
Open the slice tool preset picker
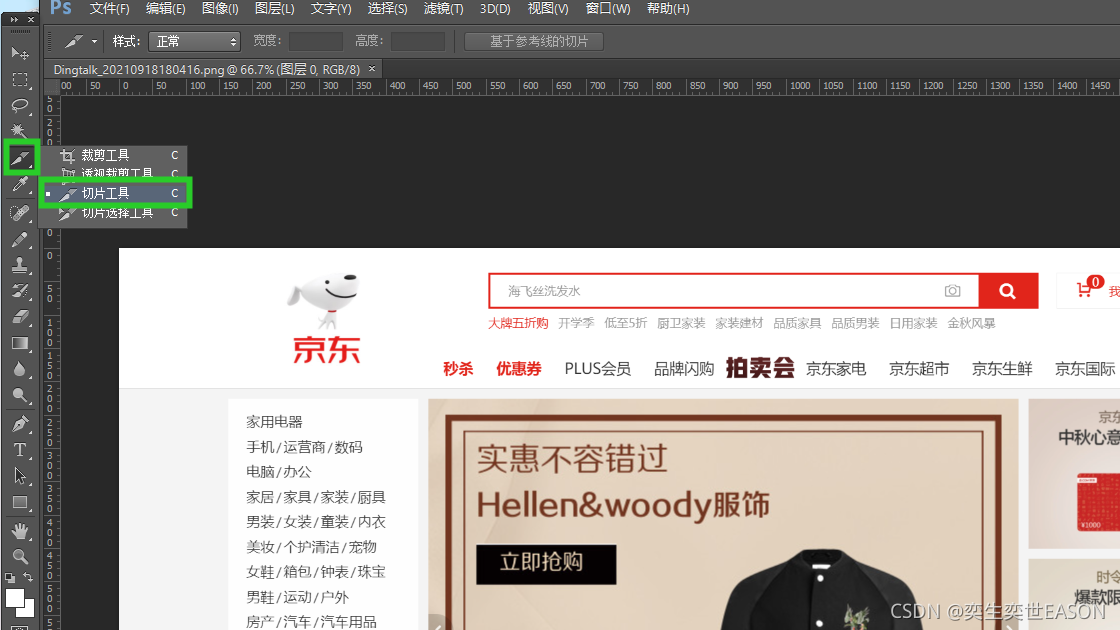(x=74, y=41)
